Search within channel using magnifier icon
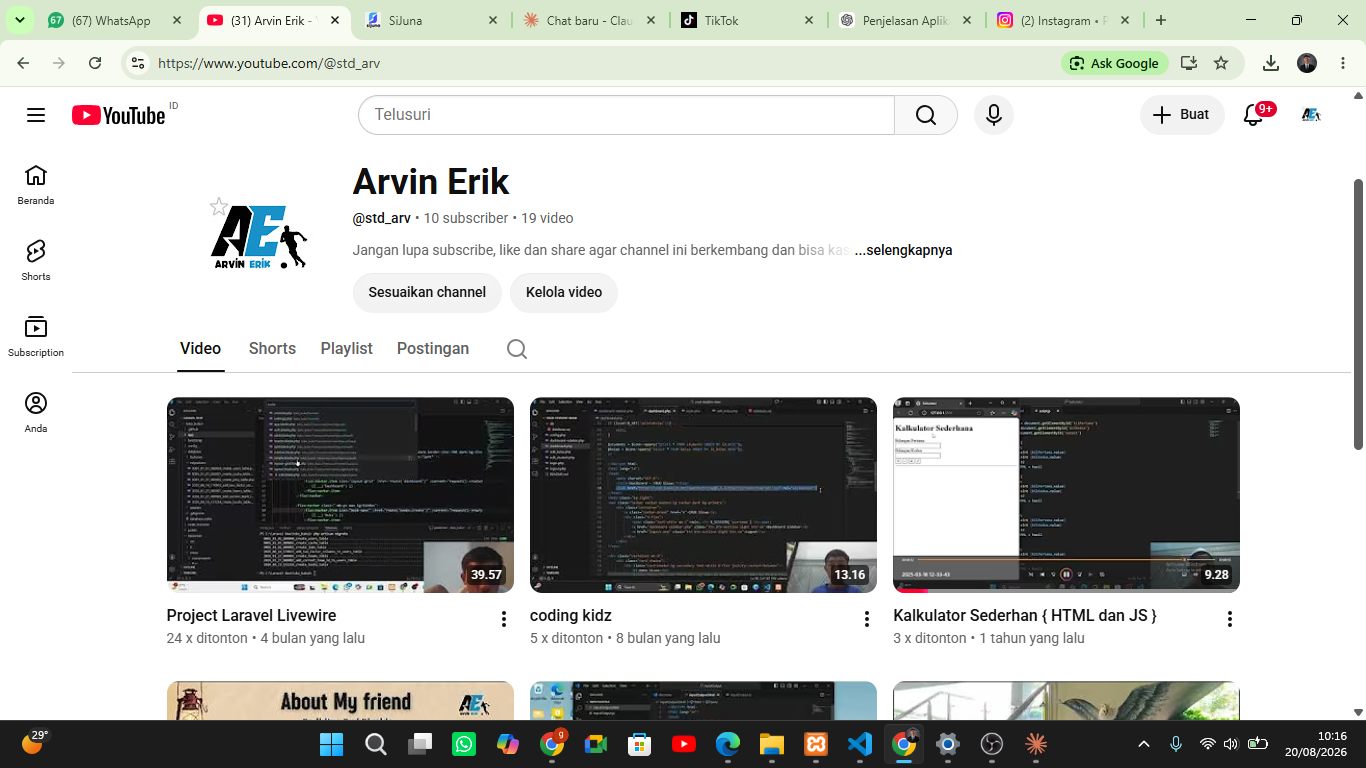This screenshot has height=768, width=1366. (x=516, y=349)
